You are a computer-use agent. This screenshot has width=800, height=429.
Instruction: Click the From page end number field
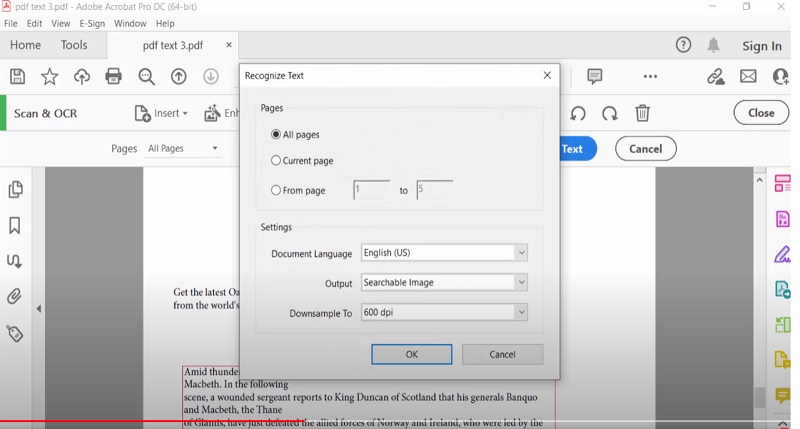pyautogui.click(x=435, y=190)
